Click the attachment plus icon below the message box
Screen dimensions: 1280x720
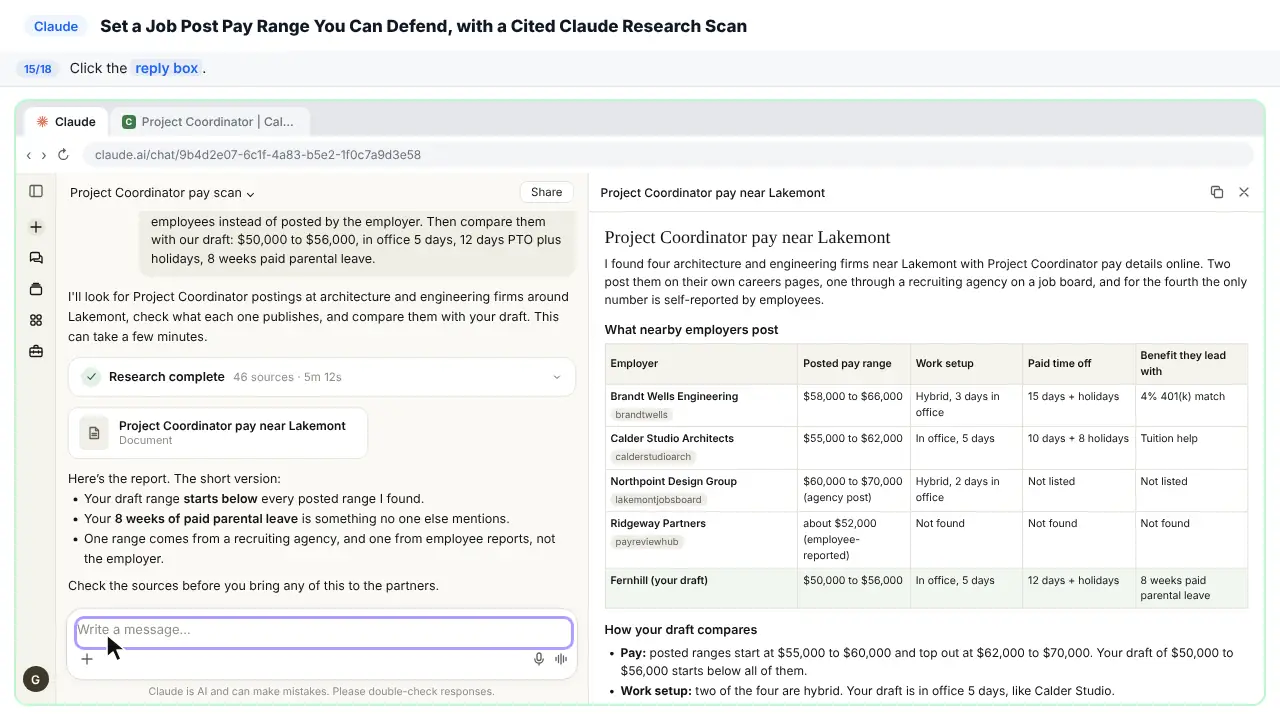pos(87,659)
